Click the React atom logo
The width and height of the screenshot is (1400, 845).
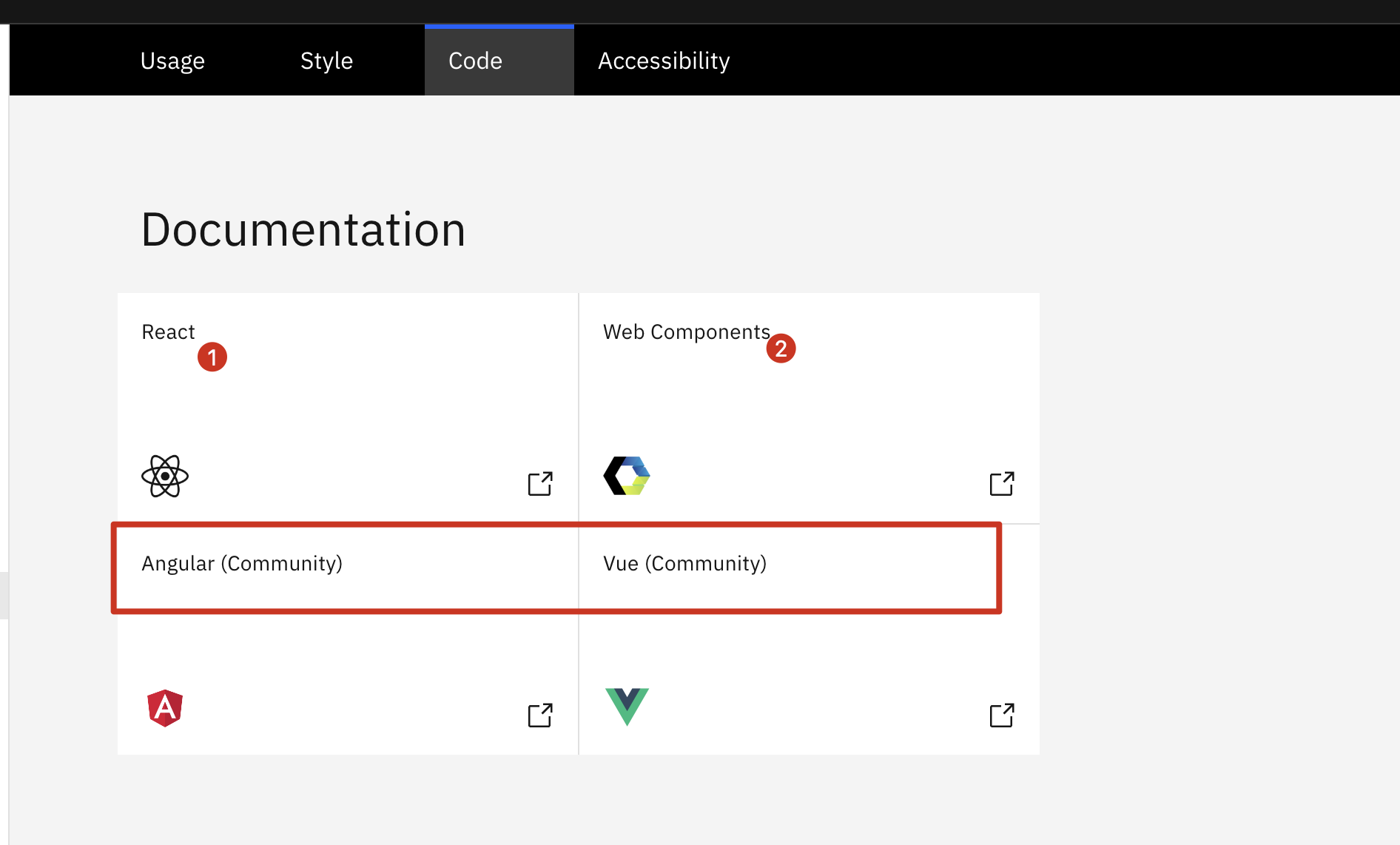click(165, 477)
